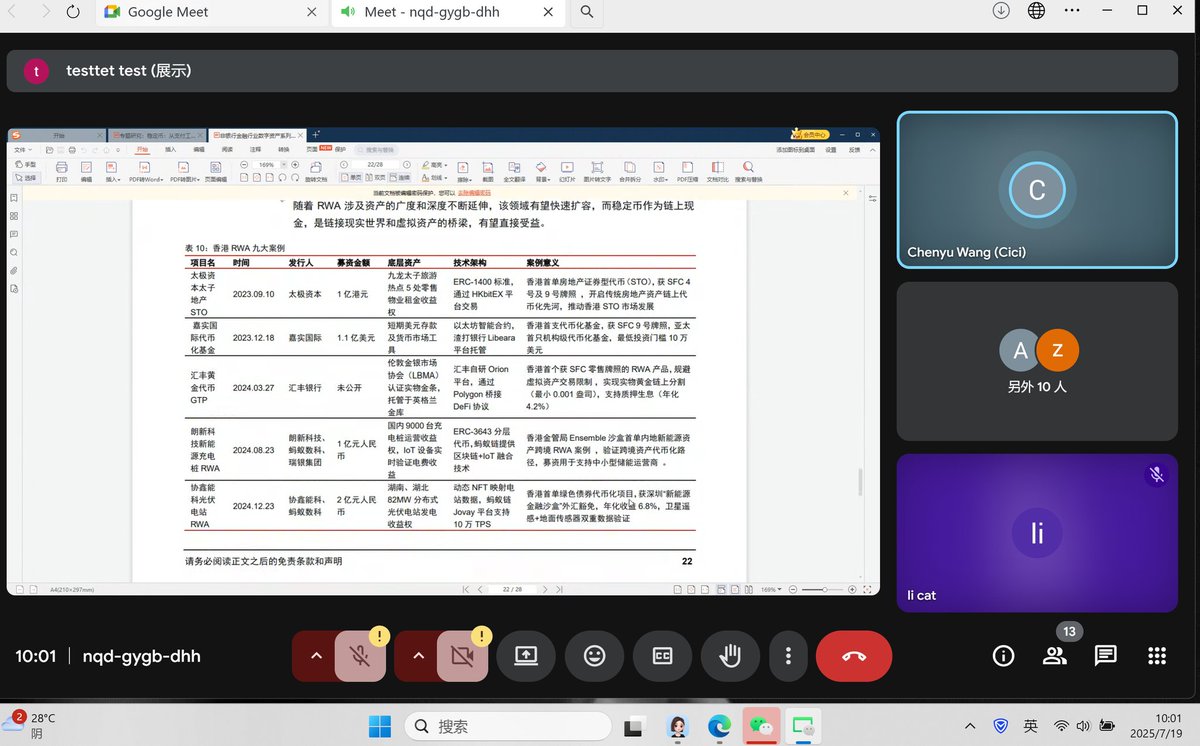Toggle 单页 single-page view in WPS
Viewport: 1200px width, 746px height.
point(350,177)
